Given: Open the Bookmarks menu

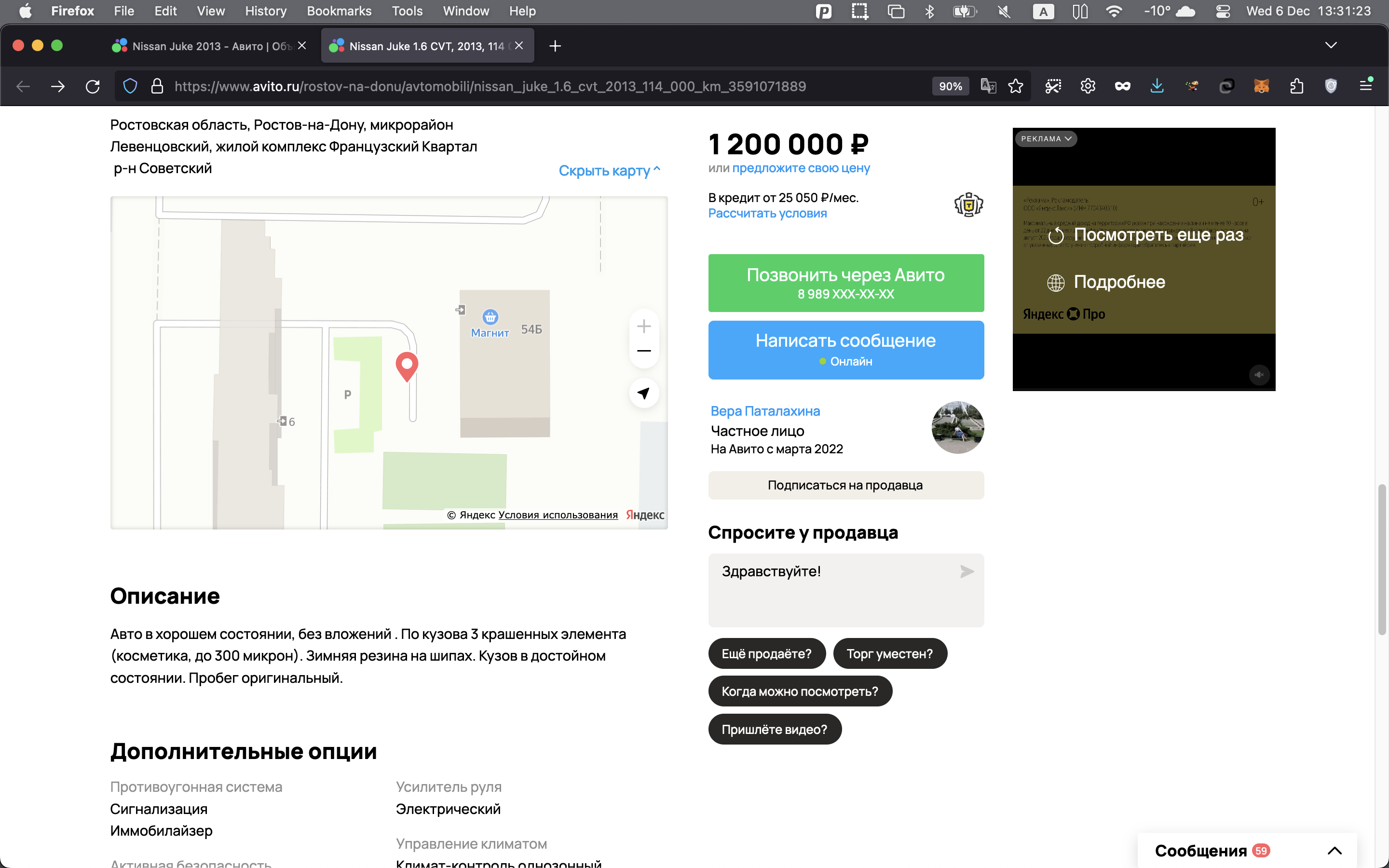Looking at the screenshot, I should pos(339,11).
